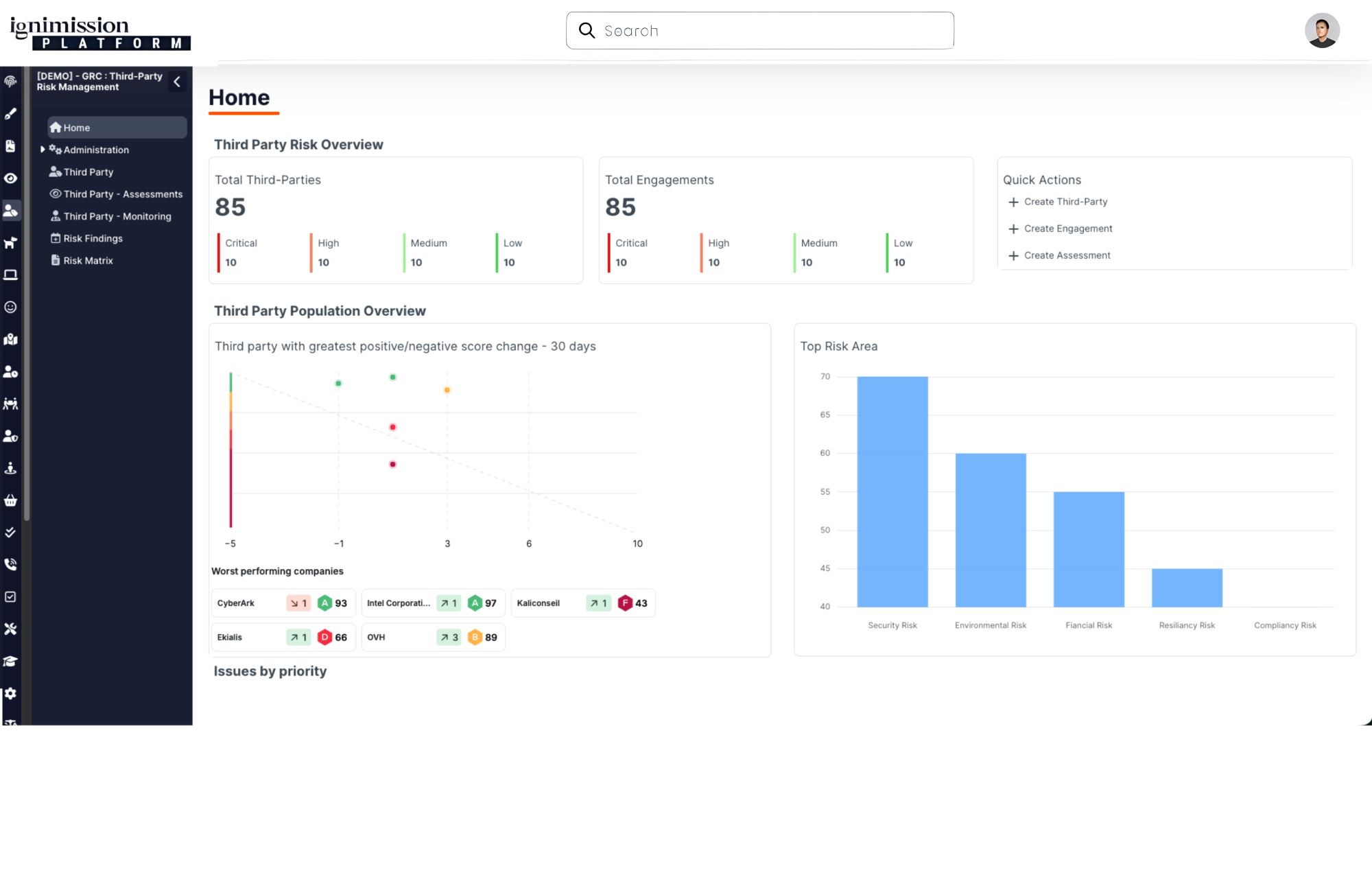Expand the Administration tree item
Image resolution: width=1372 pixels, height=873 pixels.
pyautogui.click(x=43, y=150)
